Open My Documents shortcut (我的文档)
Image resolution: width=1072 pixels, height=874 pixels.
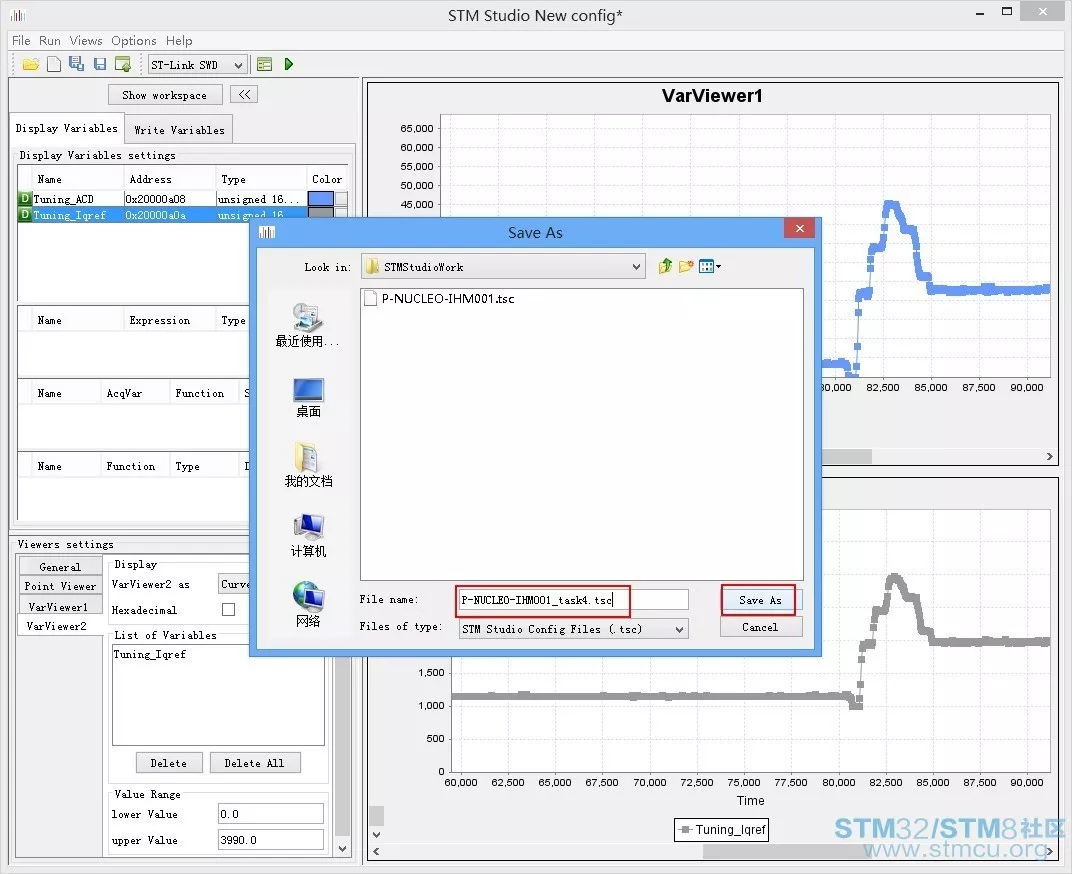coord(308,465)
